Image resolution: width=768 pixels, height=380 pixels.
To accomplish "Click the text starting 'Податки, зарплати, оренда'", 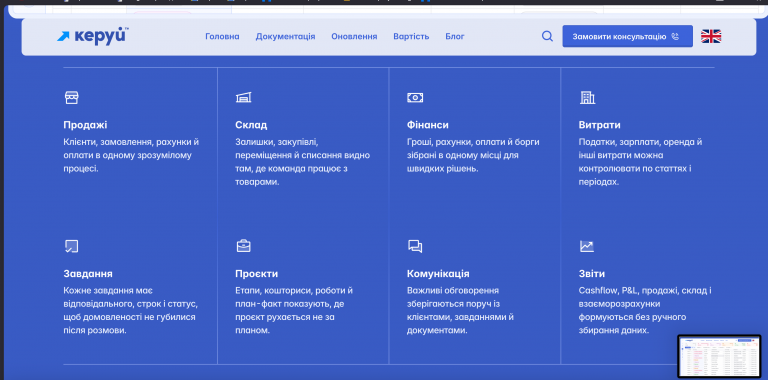I will coord(641,162).
